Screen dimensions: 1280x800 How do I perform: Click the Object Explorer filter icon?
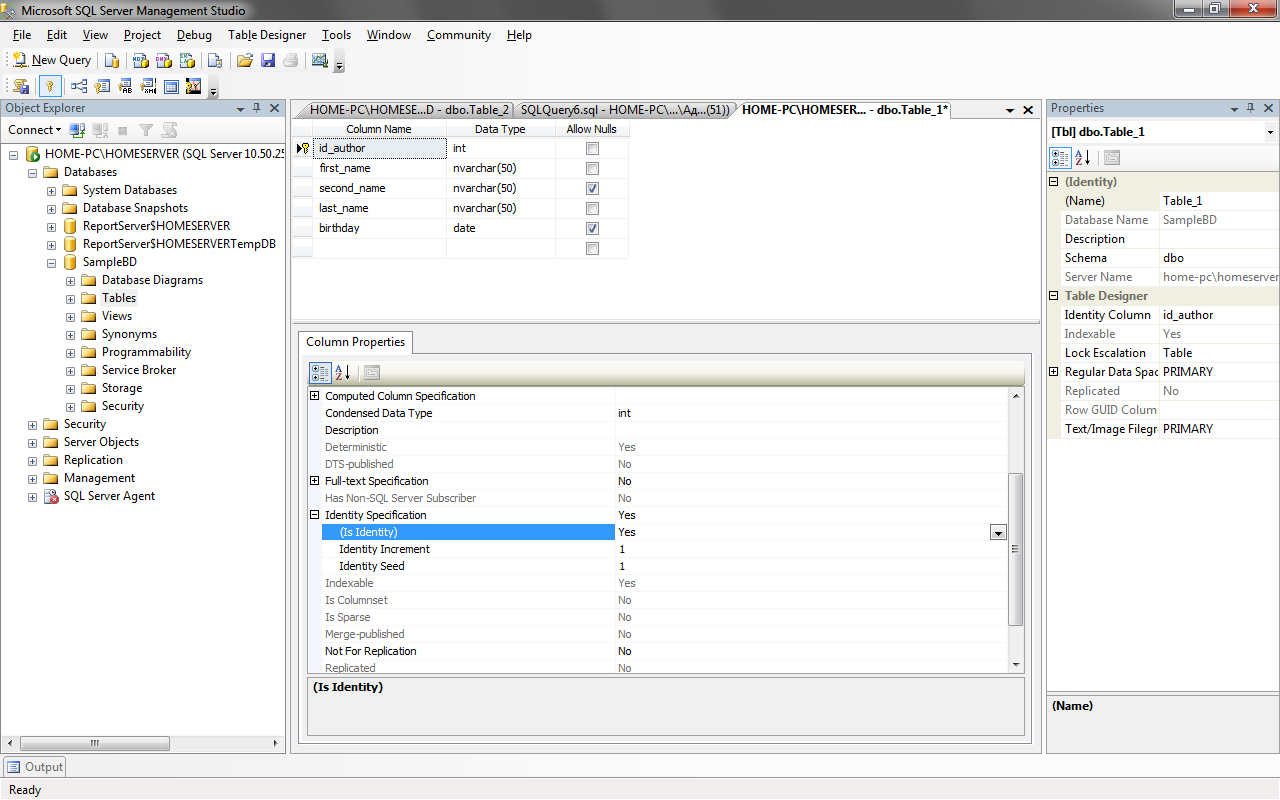[x=146, y=130]
